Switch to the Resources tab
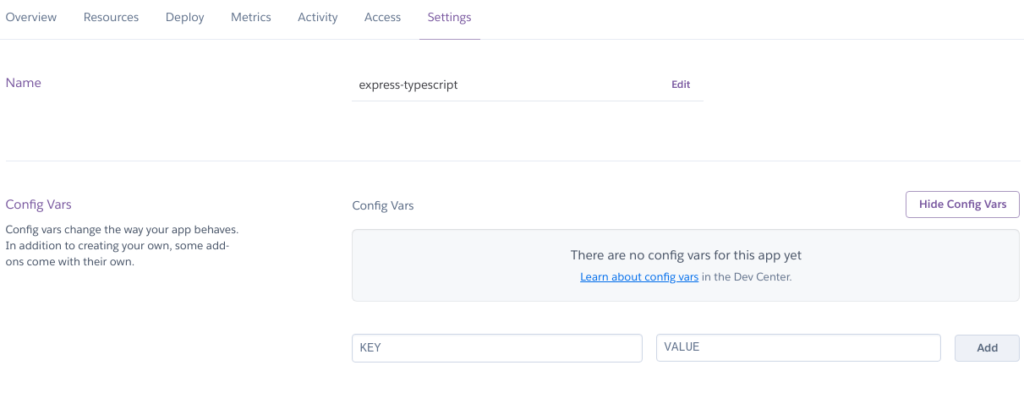The width and height of the screenshot is (1024, 409). click(x=111, y=18)
